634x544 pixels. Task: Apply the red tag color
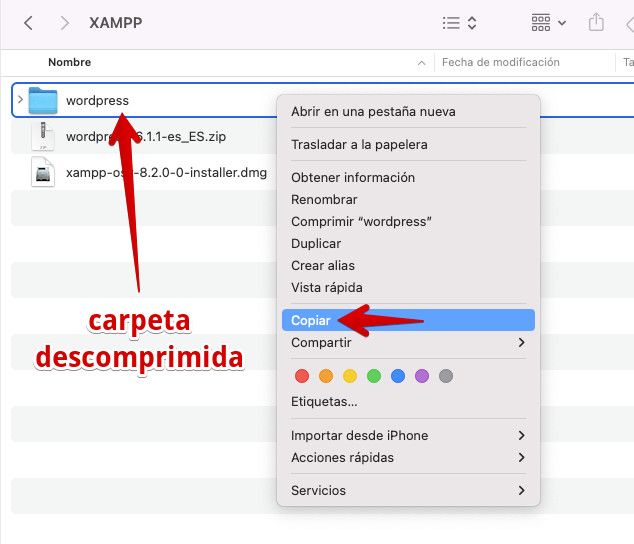[302, 376]
